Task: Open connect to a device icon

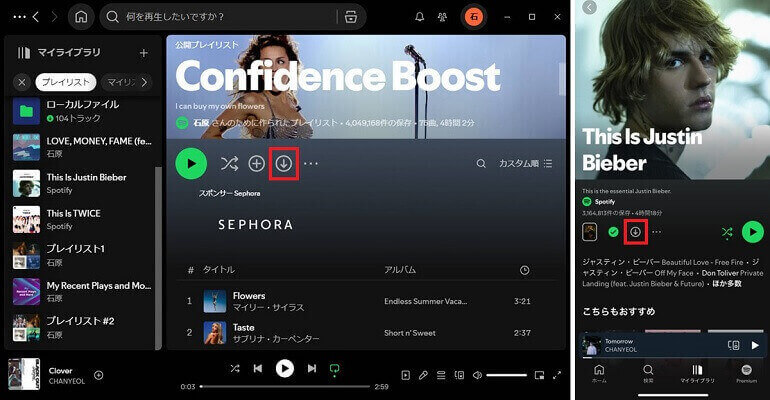Action: (x=459, y=375)
